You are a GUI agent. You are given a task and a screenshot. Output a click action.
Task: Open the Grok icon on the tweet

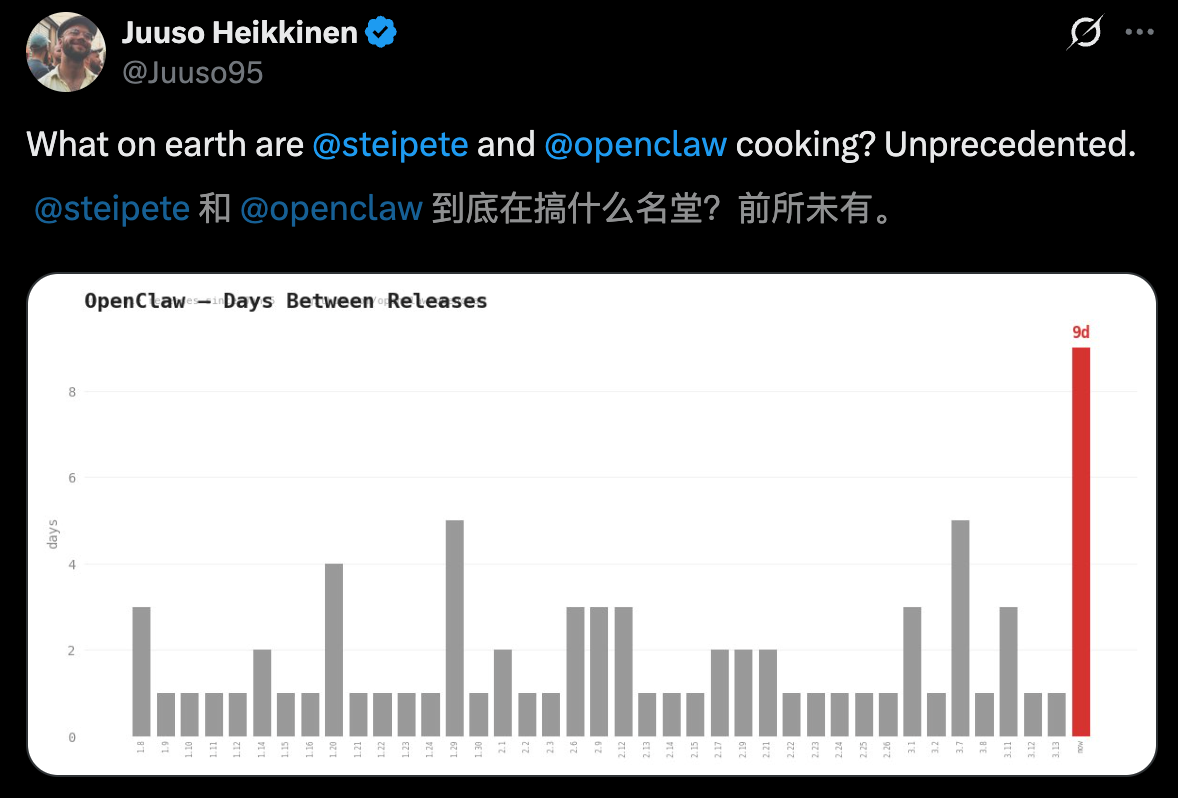[x=1085, y=35]
